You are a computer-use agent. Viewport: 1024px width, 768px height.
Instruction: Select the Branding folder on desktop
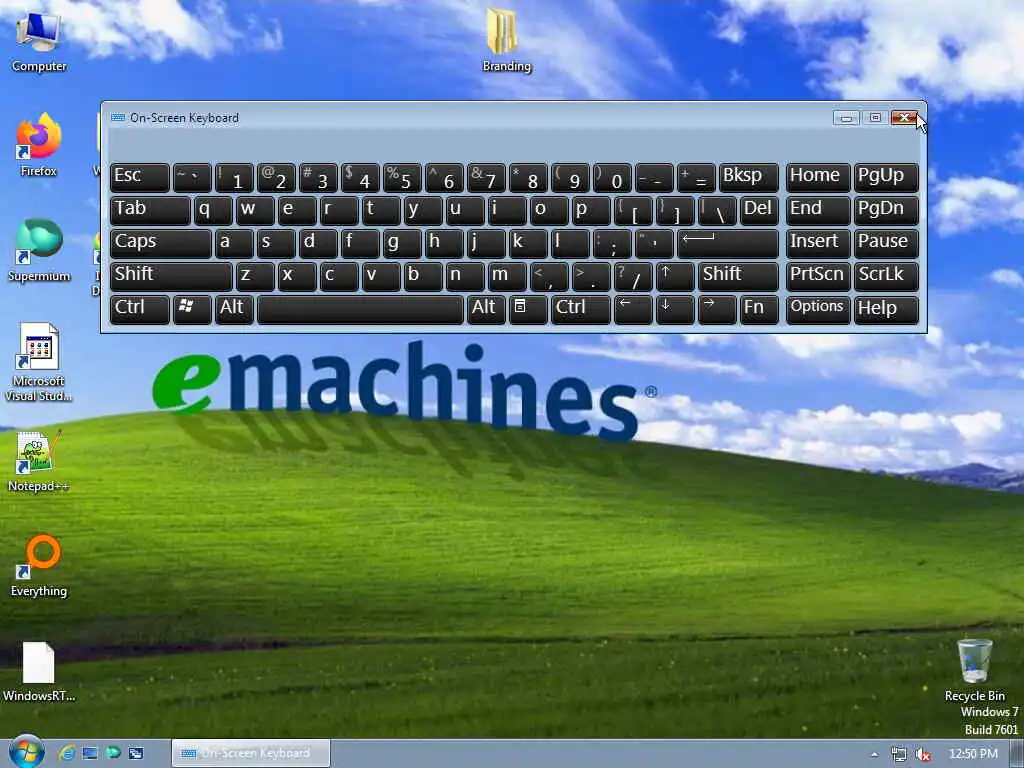(x=506, y=40)
